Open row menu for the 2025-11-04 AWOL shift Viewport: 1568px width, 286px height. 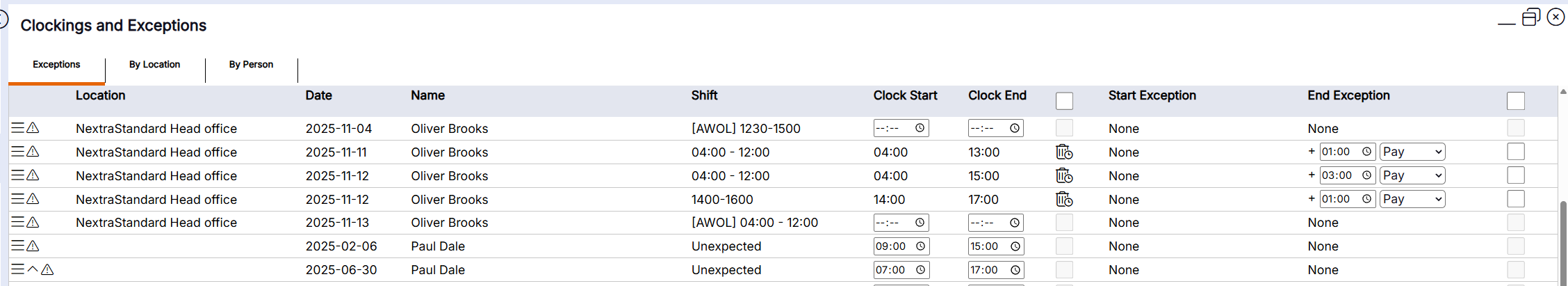17,128
